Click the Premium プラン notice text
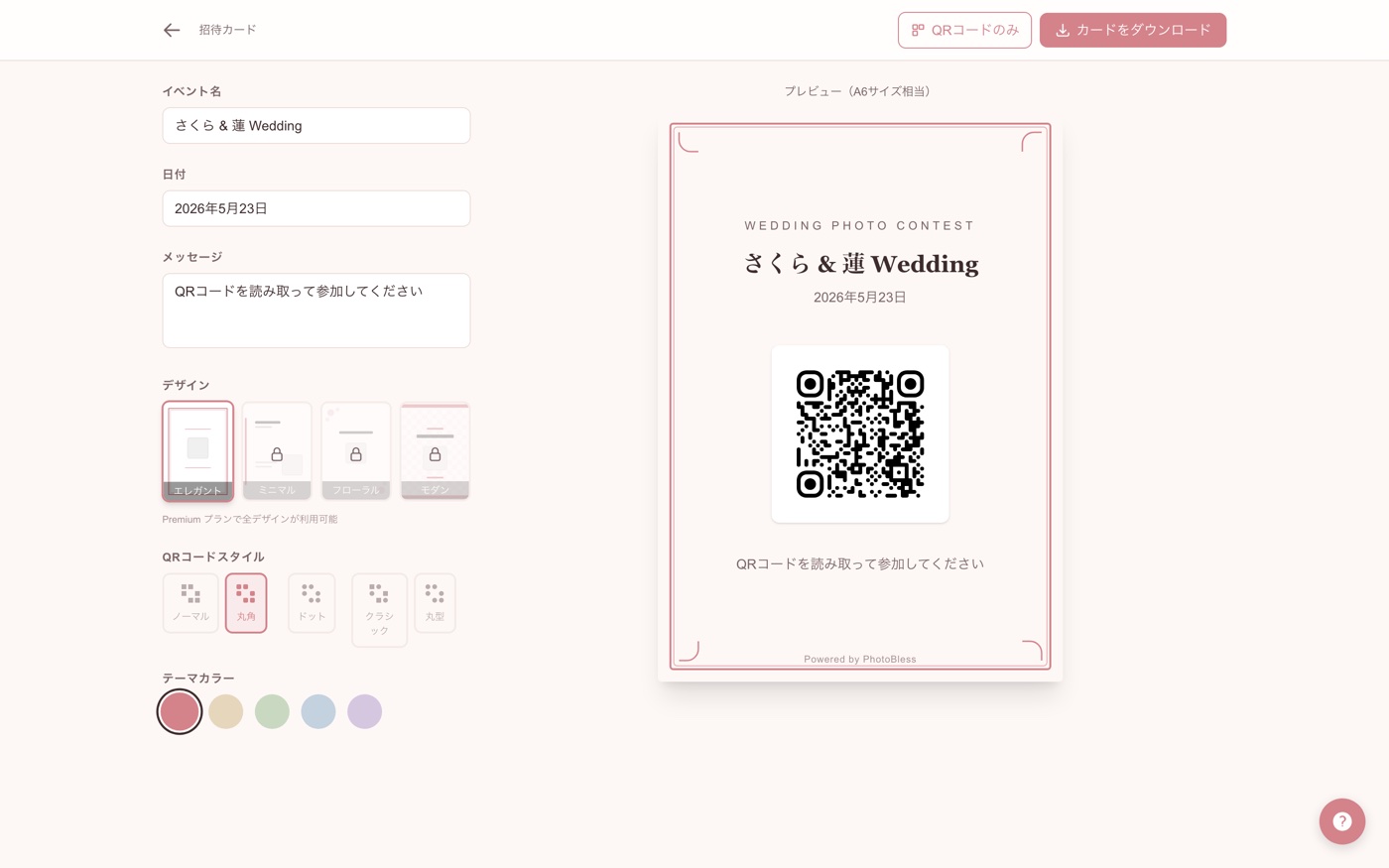The width and height of the screenshot is (1389, 868). 250,519
